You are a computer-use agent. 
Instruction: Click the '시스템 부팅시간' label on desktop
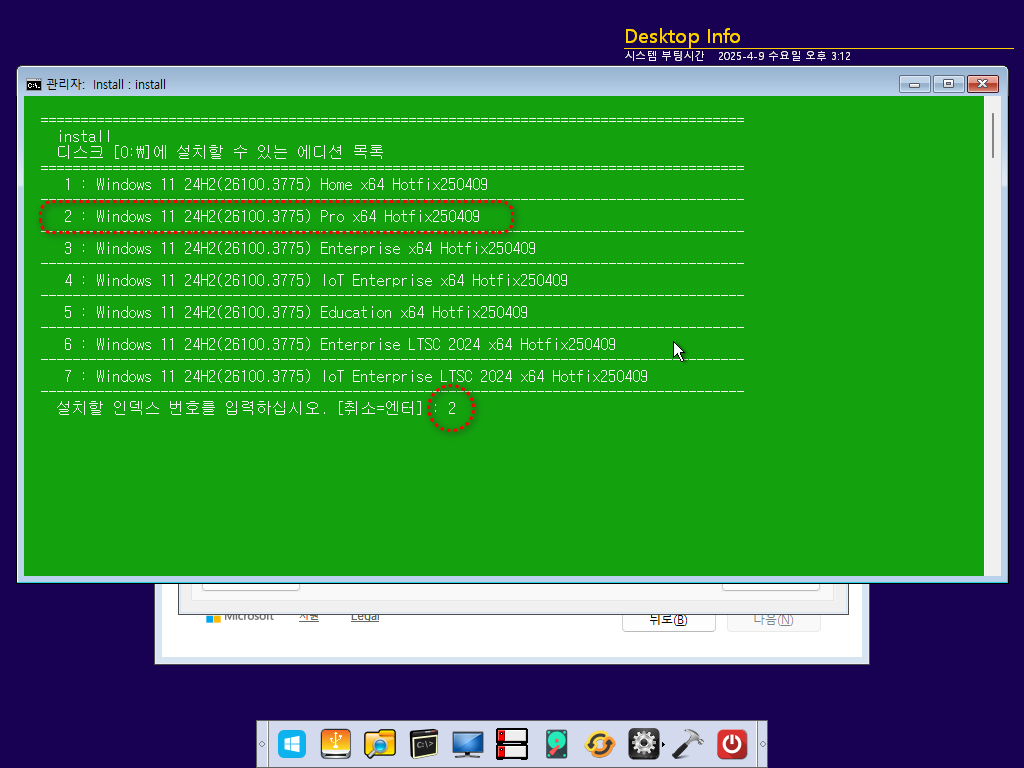tap(664, 56)
